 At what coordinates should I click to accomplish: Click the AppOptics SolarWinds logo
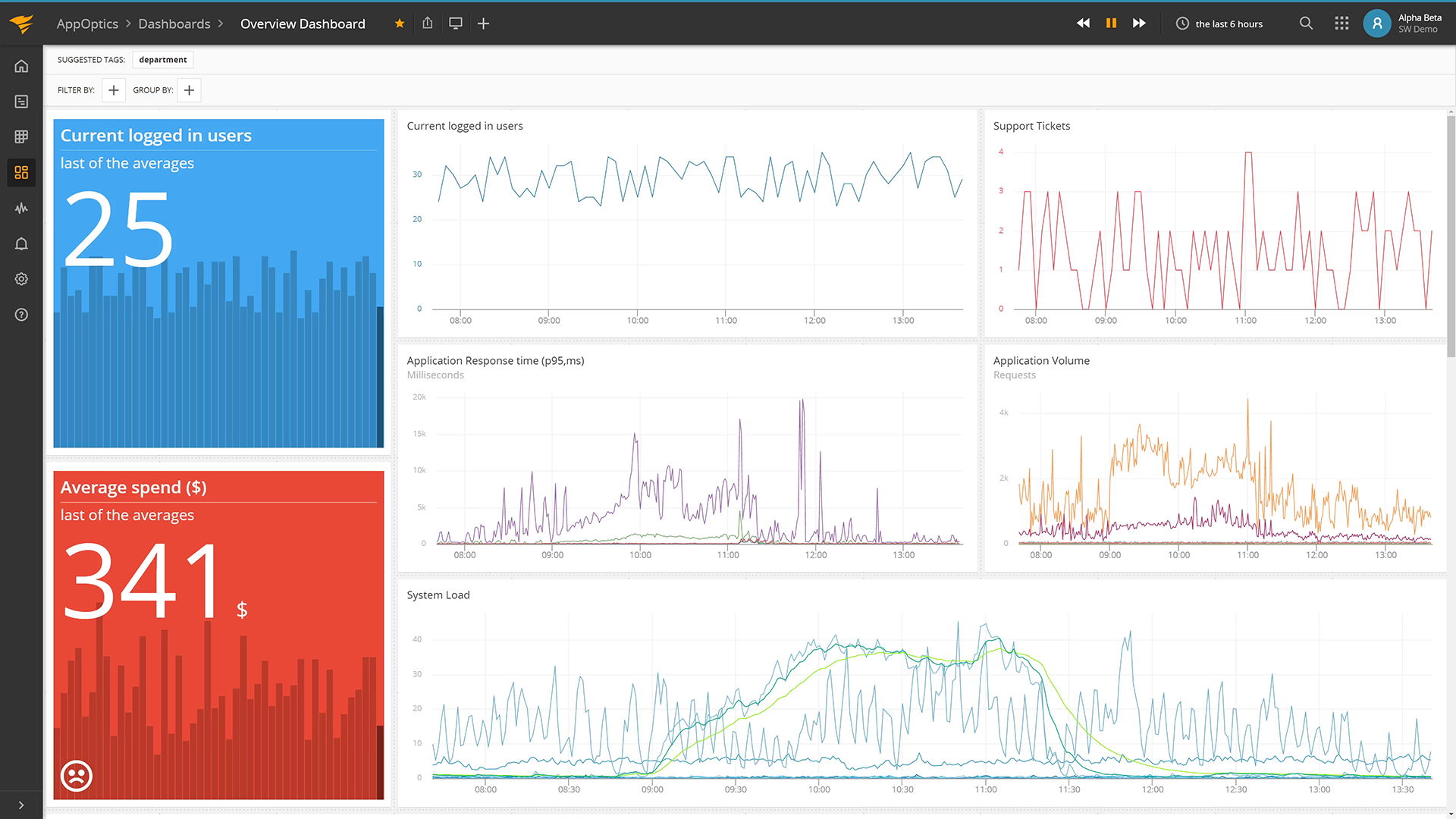[x=22, y=24]
